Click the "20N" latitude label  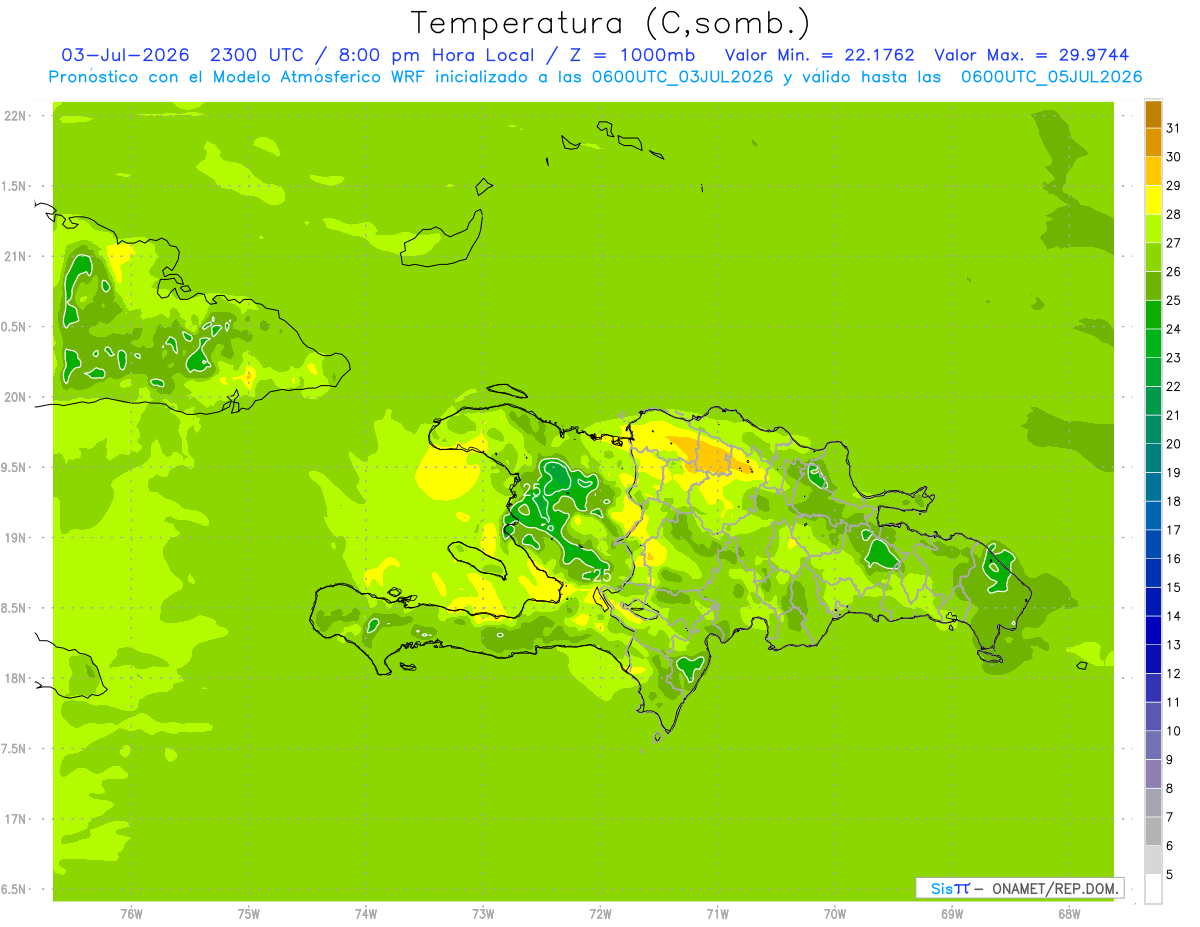tap(14, 397)
